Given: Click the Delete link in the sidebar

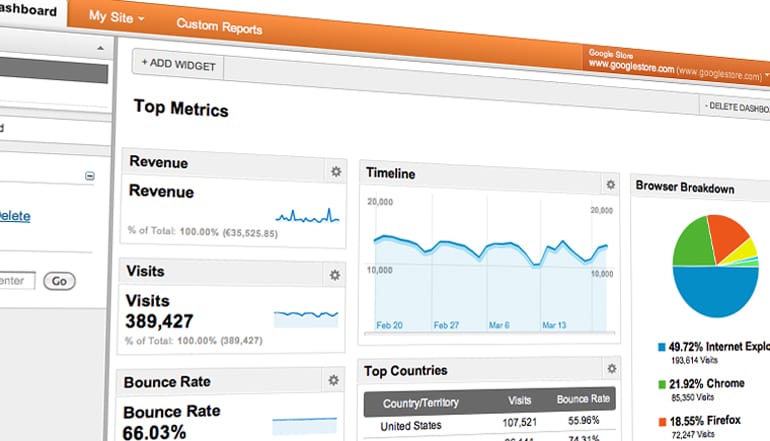Looking at the screenshot, I should [14, 215].
